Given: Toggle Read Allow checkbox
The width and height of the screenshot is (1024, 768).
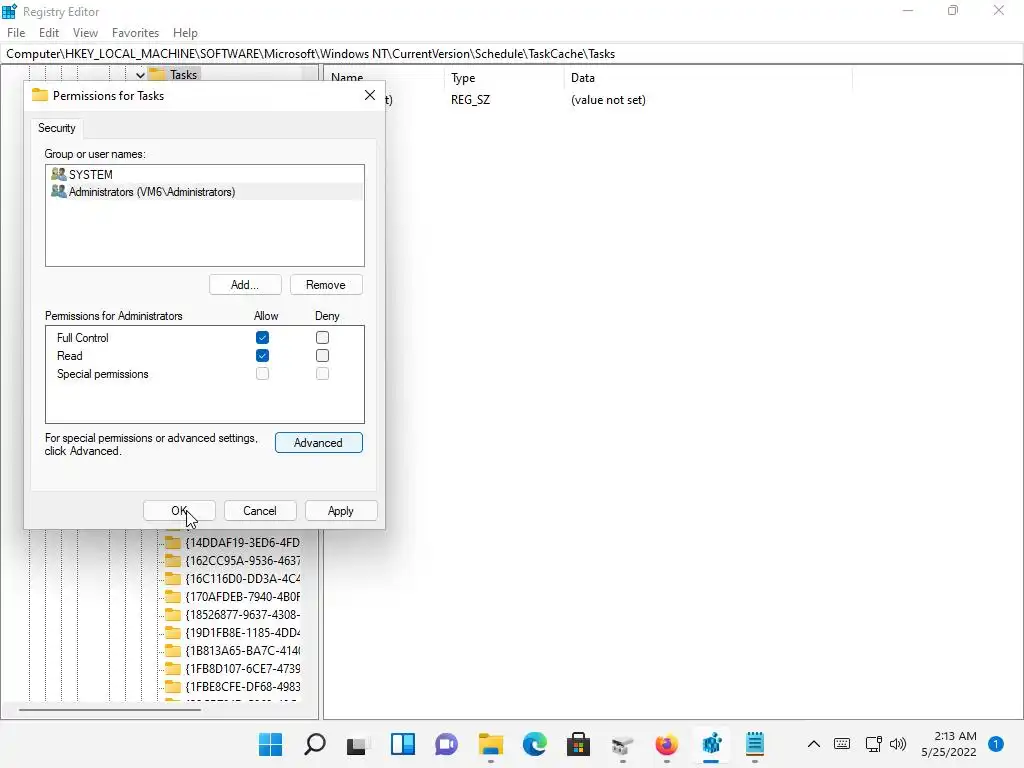Looking at the screenshot, I should pos(263,356).
